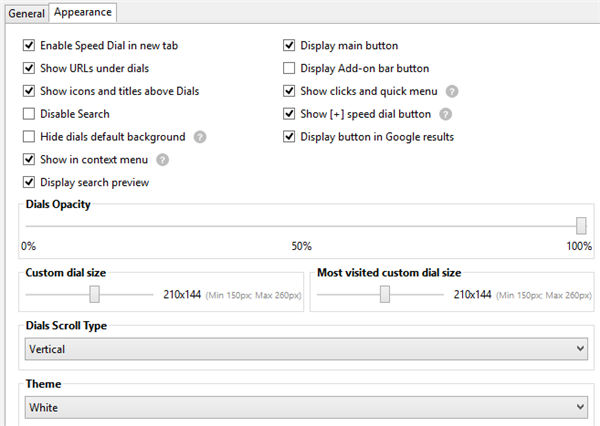
Task: Uncheck Show URLs under dials
Action: point(29,69)
